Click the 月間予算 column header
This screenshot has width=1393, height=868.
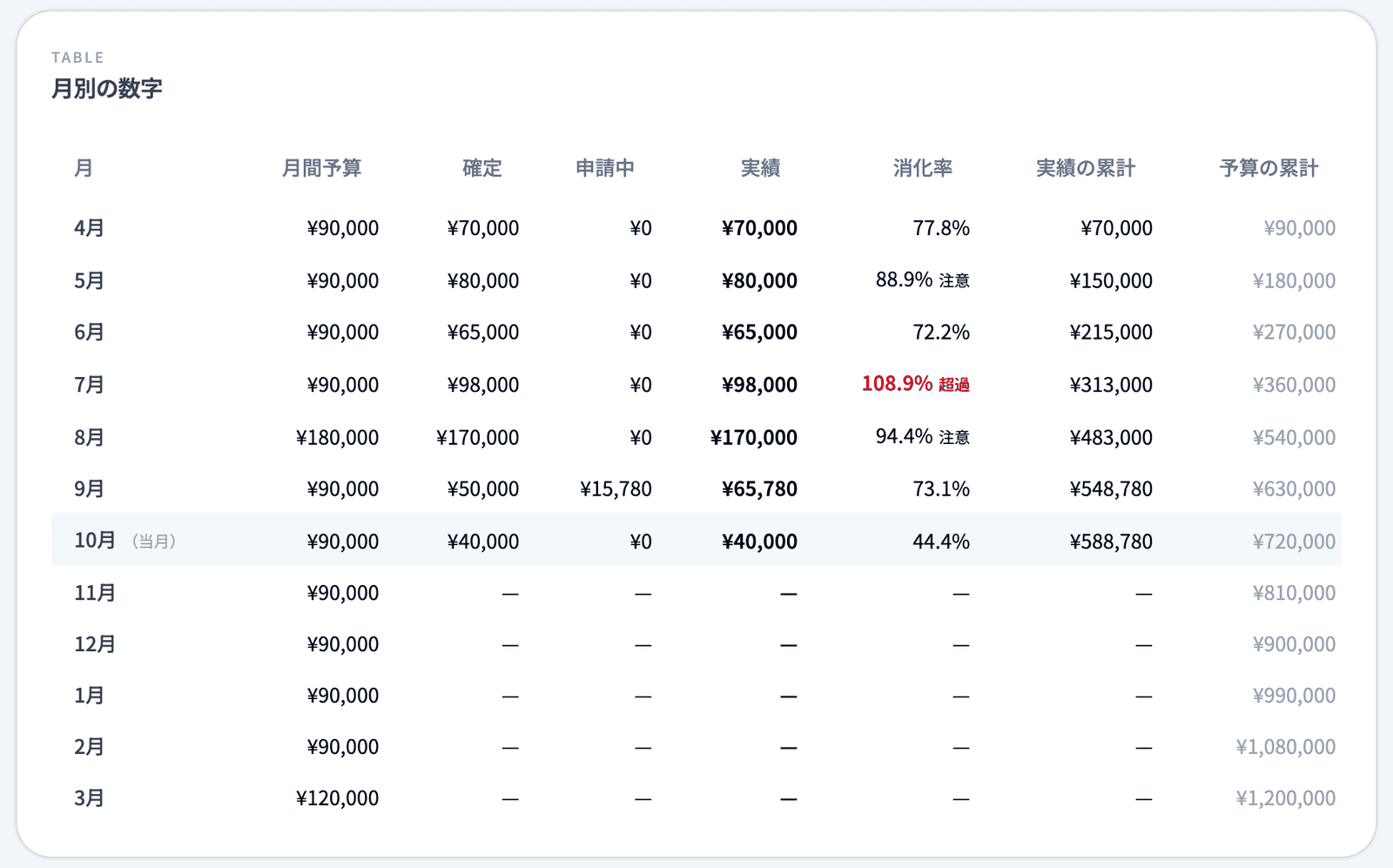(x=321, y=168)
